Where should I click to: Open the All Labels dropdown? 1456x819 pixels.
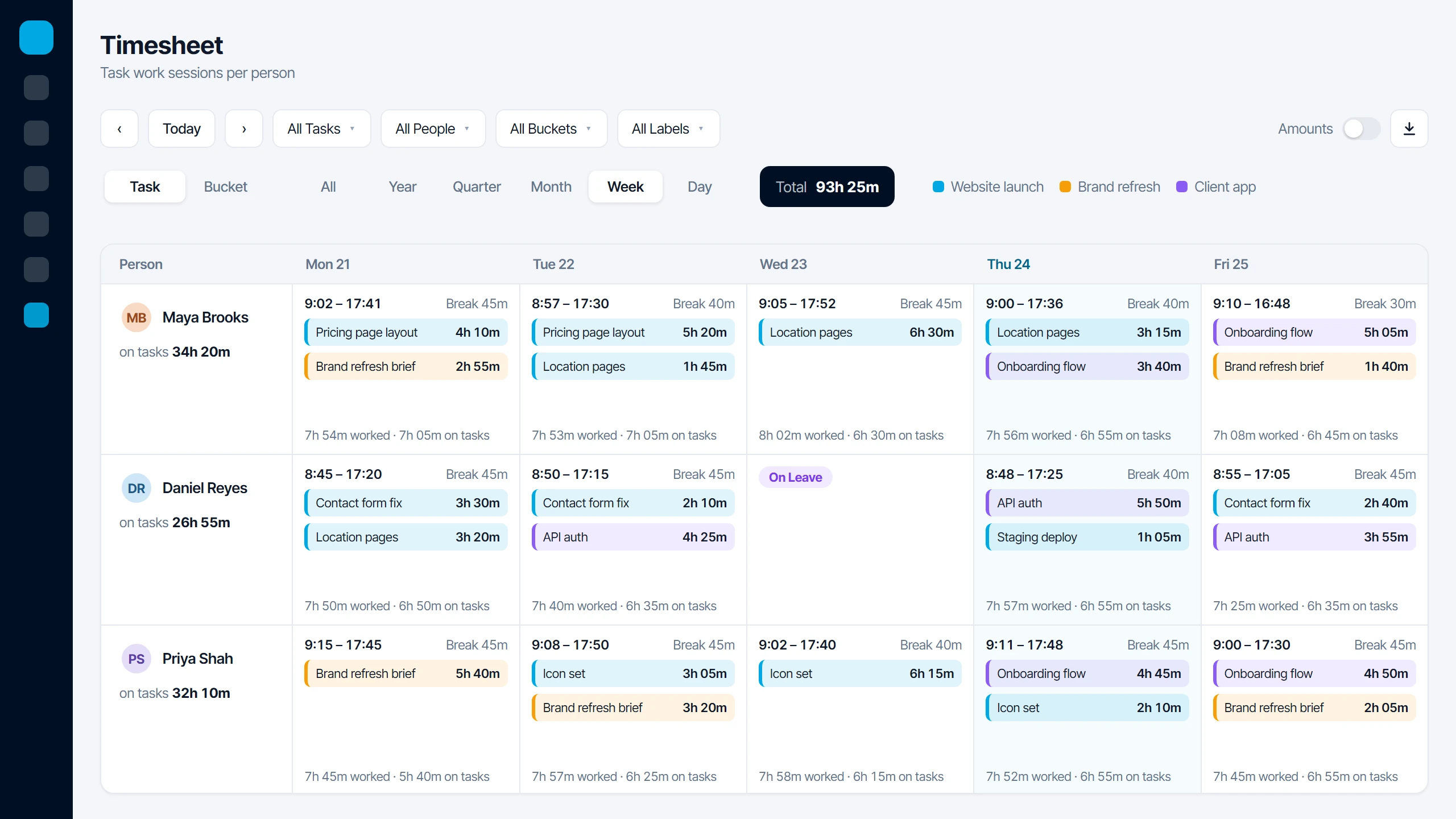coord(668,129)
